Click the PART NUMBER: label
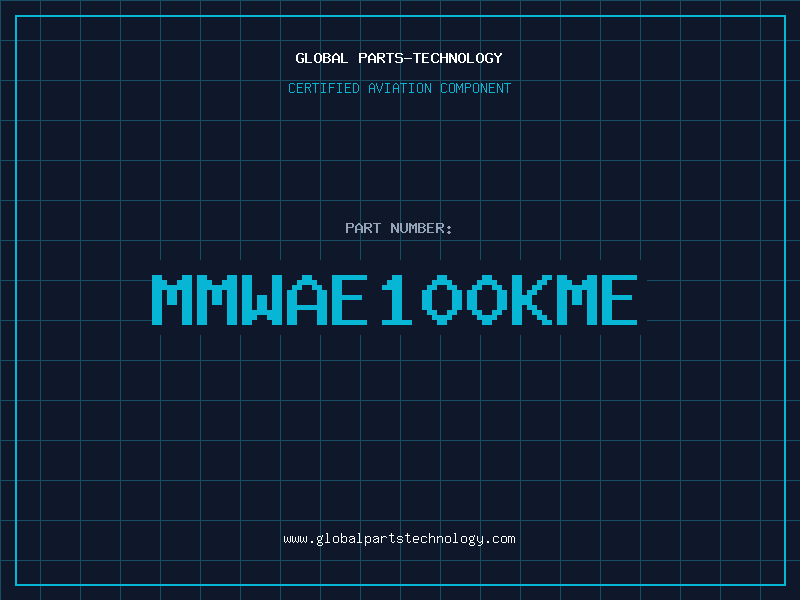Viewport: 800px width, 600px height. [x=399, y=228]
